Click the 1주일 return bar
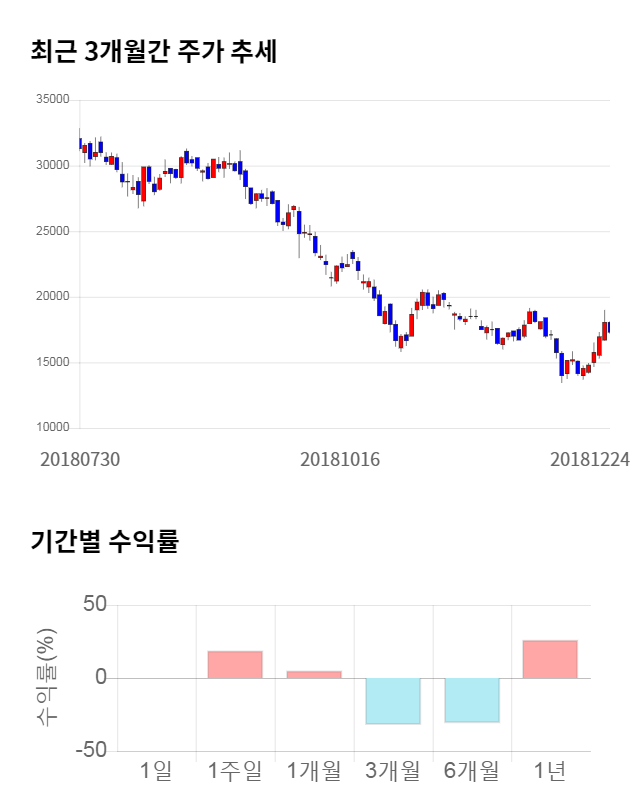 pos(235,665)
